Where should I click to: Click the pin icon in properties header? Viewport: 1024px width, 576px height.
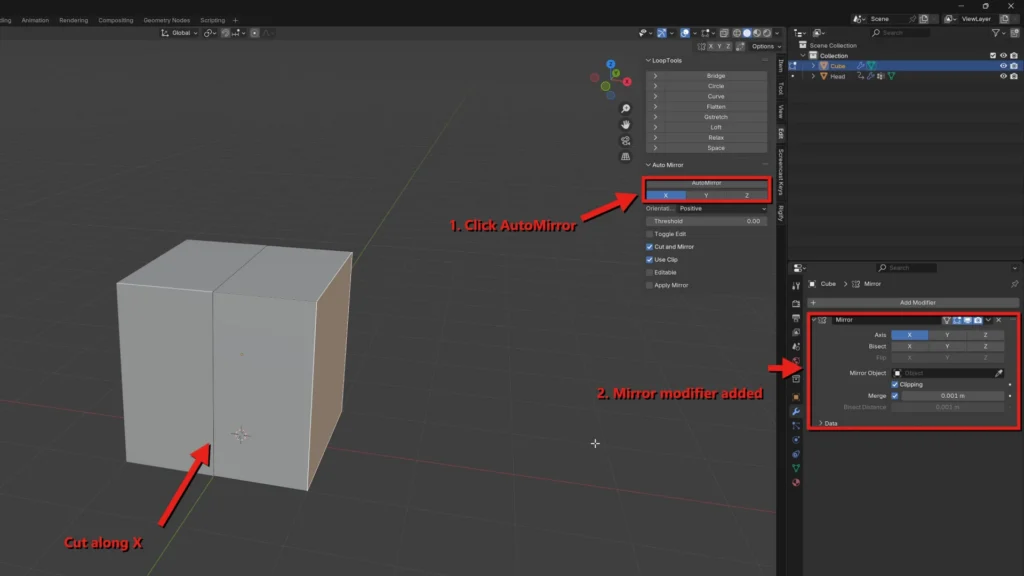tap(1014, 284)
